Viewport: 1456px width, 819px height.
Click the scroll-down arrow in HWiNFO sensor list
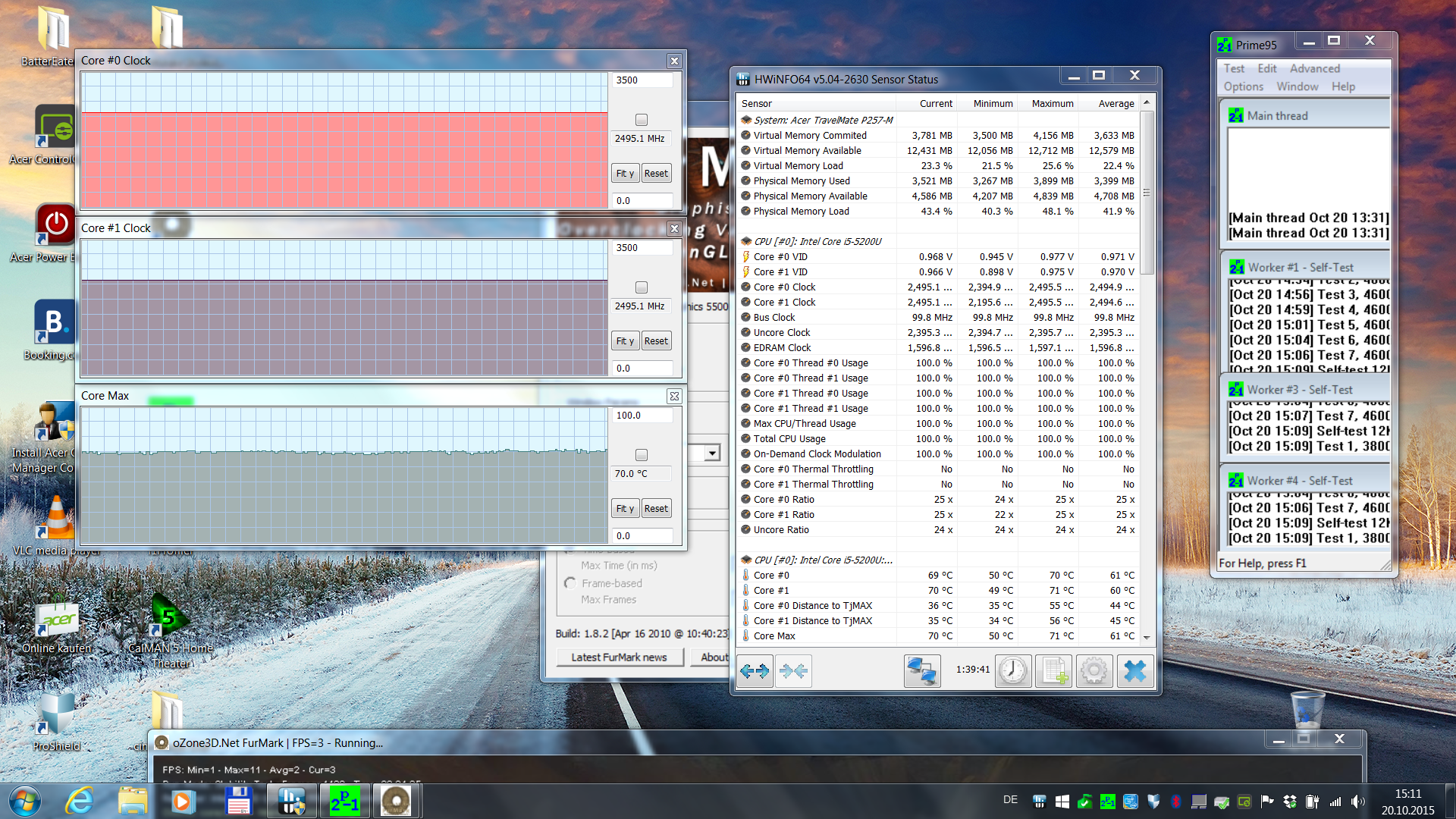(x=1147, y=637)
